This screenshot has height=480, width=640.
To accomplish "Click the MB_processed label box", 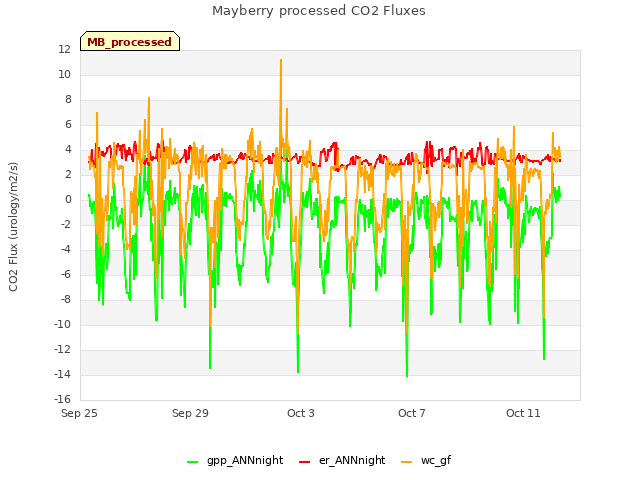I will coord(130,41).
